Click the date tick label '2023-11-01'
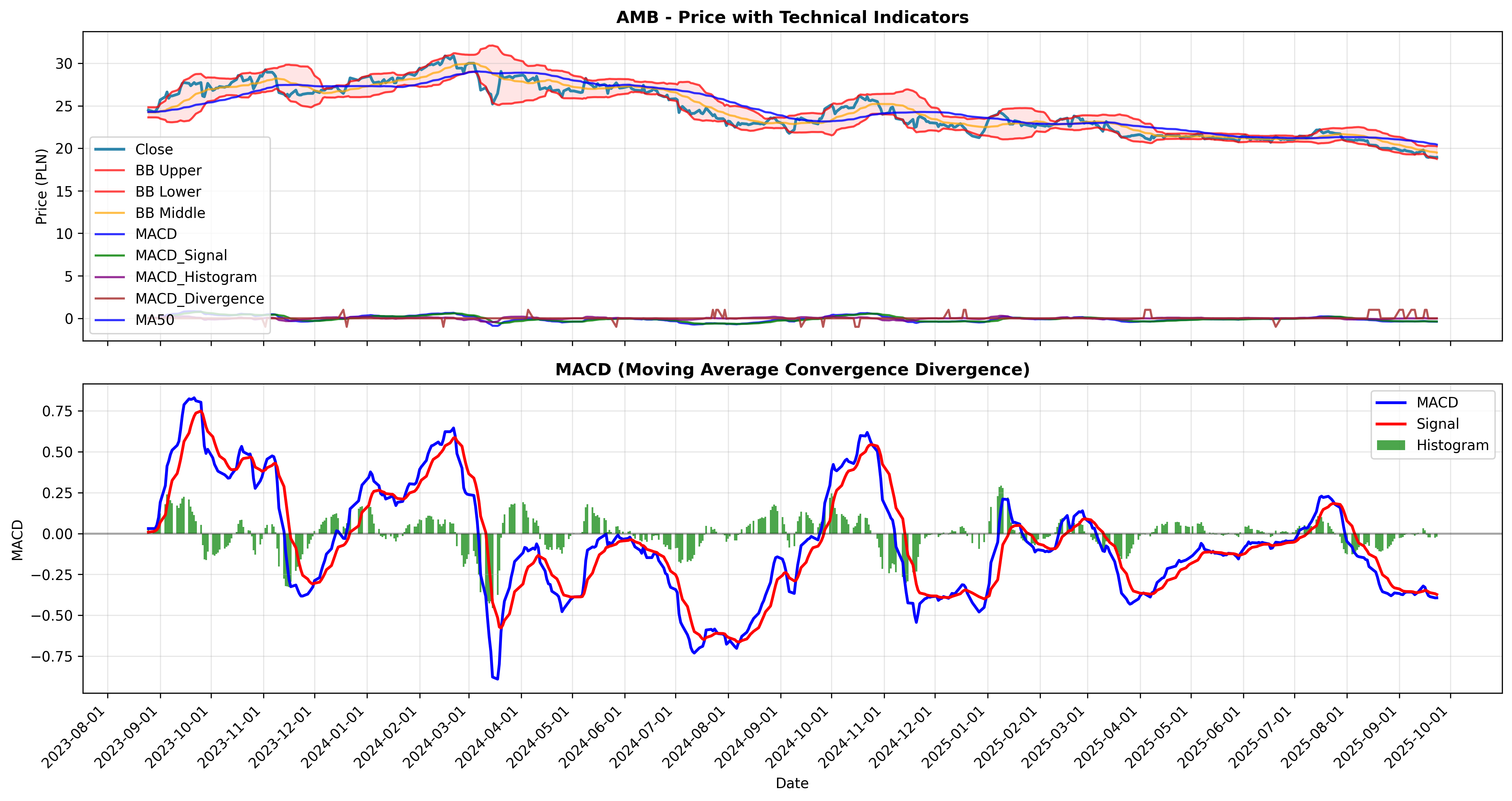Image resolution: width=1512 pixels, height=801 pixels. (229, 737)
